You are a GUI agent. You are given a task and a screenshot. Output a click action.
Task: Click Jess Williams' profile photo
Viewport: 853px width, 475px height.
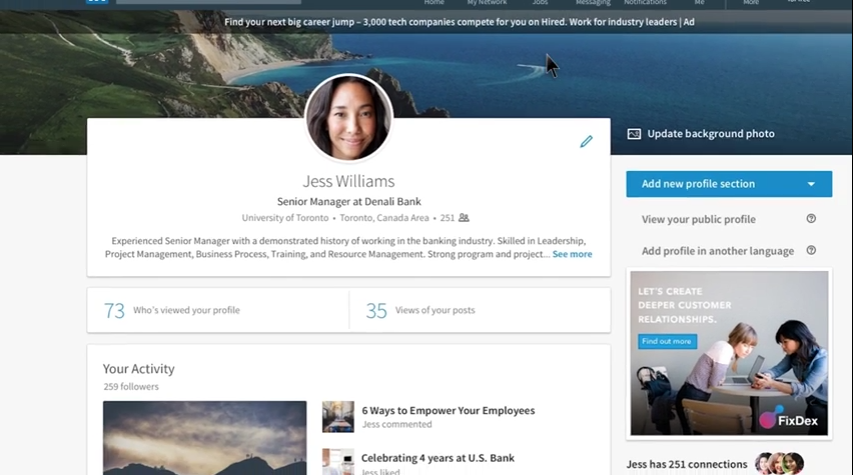(x=348, y=118)
